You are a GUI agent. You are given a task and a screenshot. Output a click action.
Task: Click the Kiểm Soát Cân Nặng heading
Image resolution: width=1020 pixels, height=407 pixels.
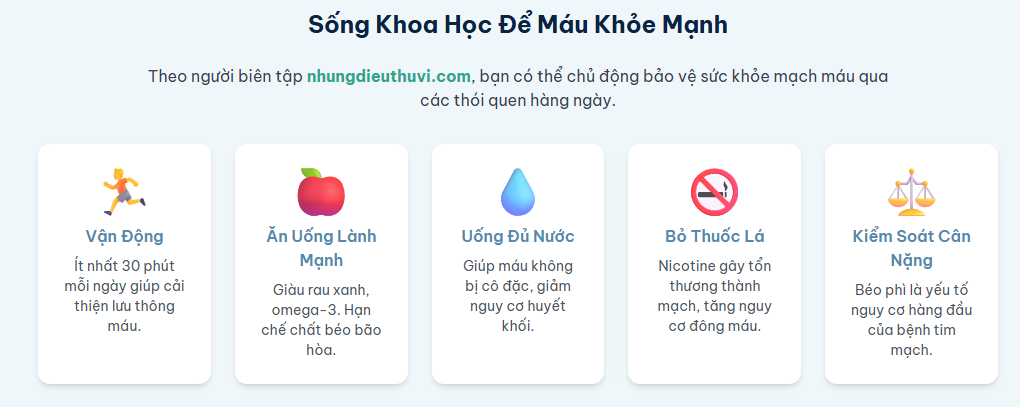coord(911,248)
